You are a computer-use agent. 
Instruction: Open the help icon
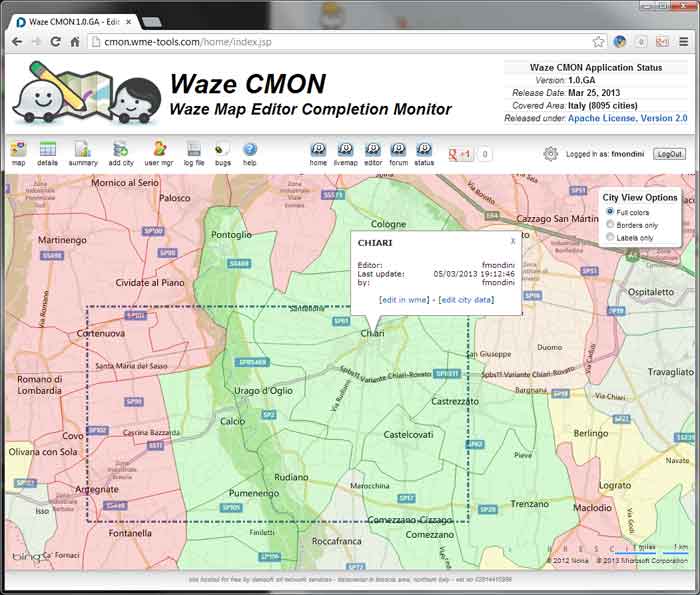pyautogui.click(x=250, y=153)
